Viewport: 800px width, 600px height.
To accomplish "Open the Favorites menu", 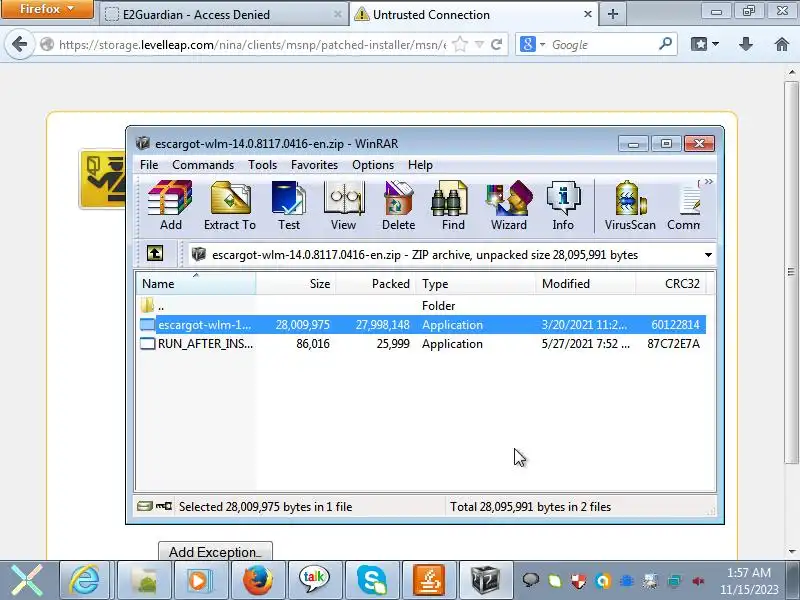I will click(x=314, y=165).
